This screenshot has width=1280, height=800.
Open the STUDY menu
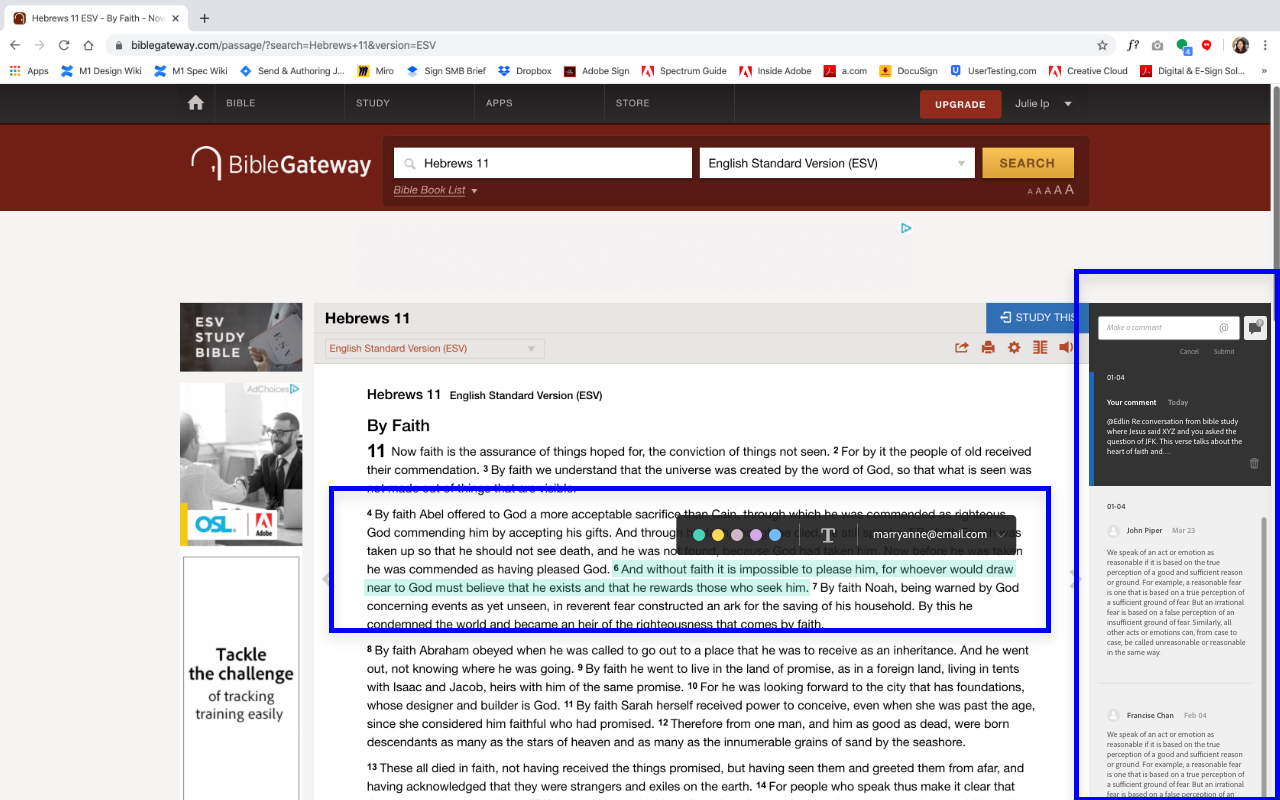click(x=373, y=103)
